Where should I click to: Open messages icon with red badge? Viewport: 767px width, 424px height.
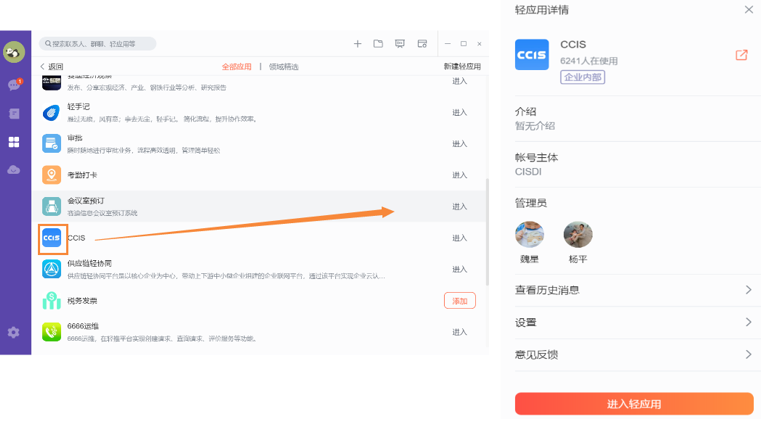(14, 85)
